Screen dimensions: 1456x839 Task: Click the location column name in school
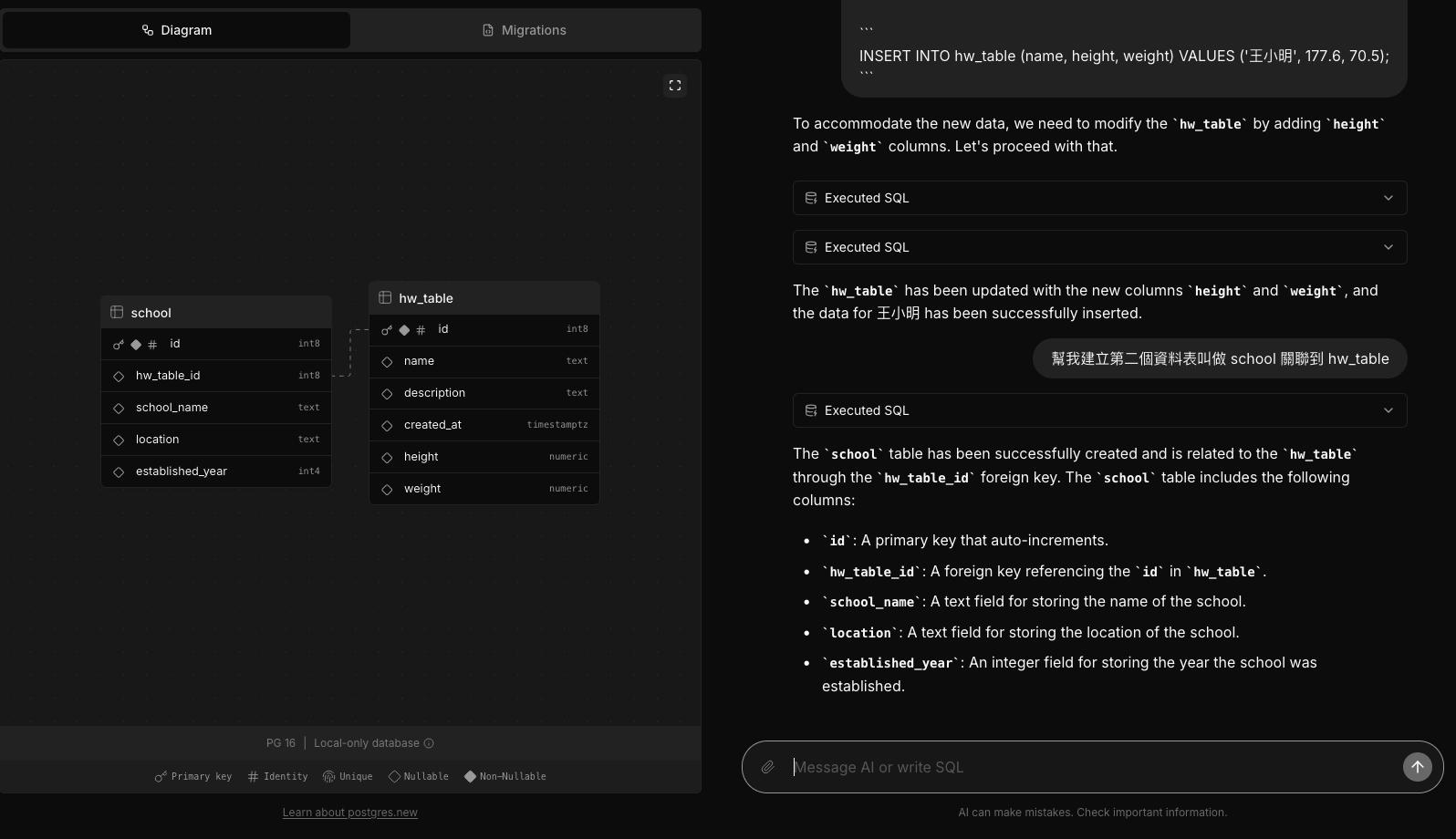(x=157, y=440)
